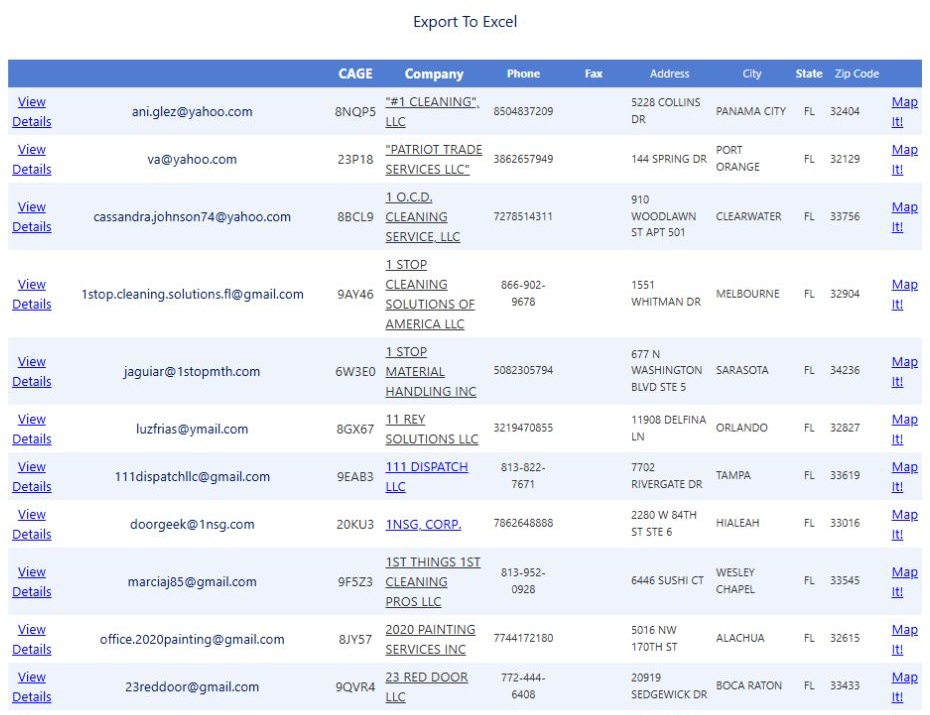Viewport: 930px width, 715px height.
Task: Select city ALACHUA
Action: [x=740, y=638]
